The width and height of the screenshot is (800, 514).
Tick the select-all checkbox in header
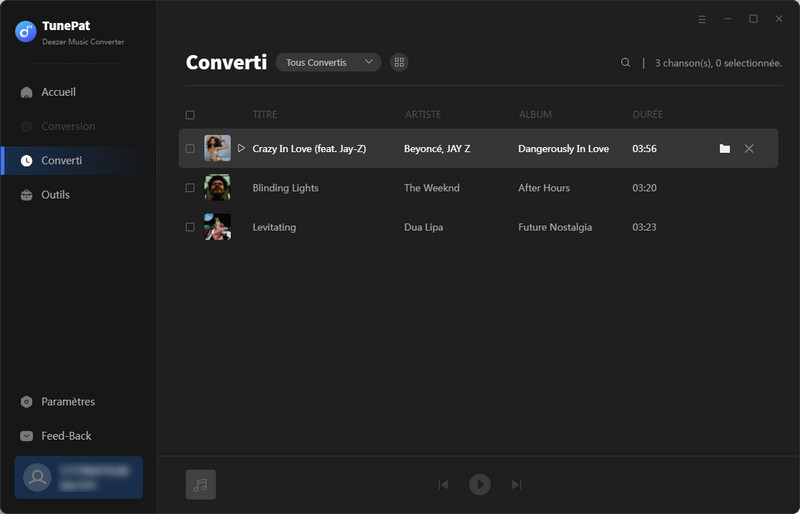coord(190,115)
